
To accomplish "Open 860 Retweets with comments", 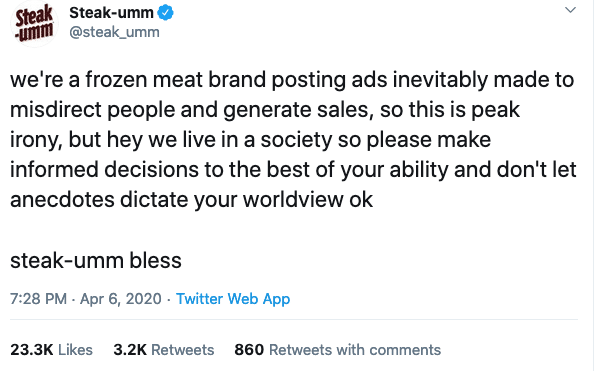I will (337, 350).
